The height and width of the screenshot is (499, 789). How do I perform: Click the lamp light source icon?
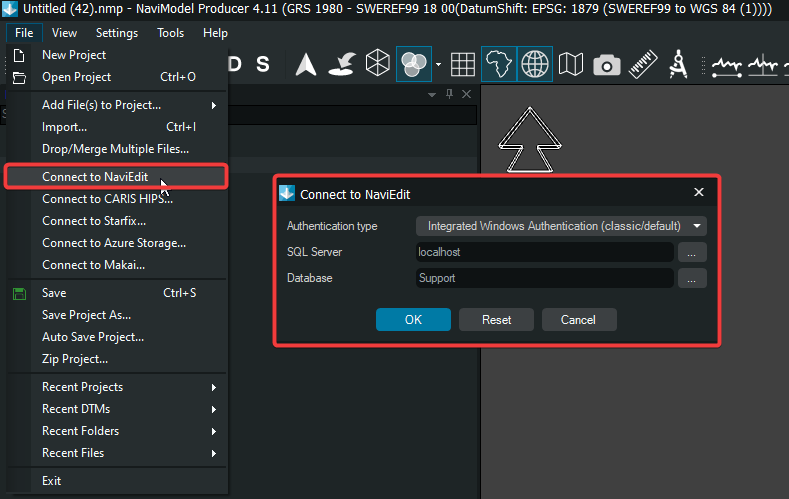342,64
